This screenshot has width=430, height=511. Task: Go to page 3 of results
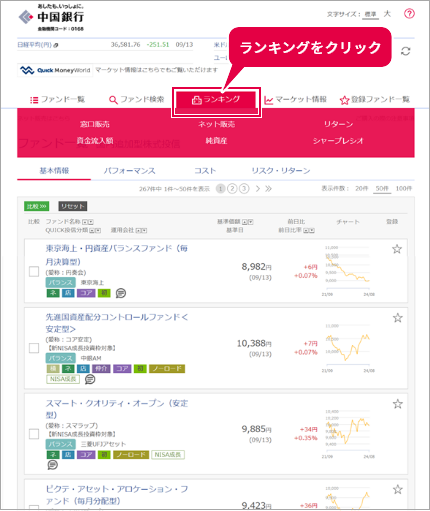(x=244, y=189)
